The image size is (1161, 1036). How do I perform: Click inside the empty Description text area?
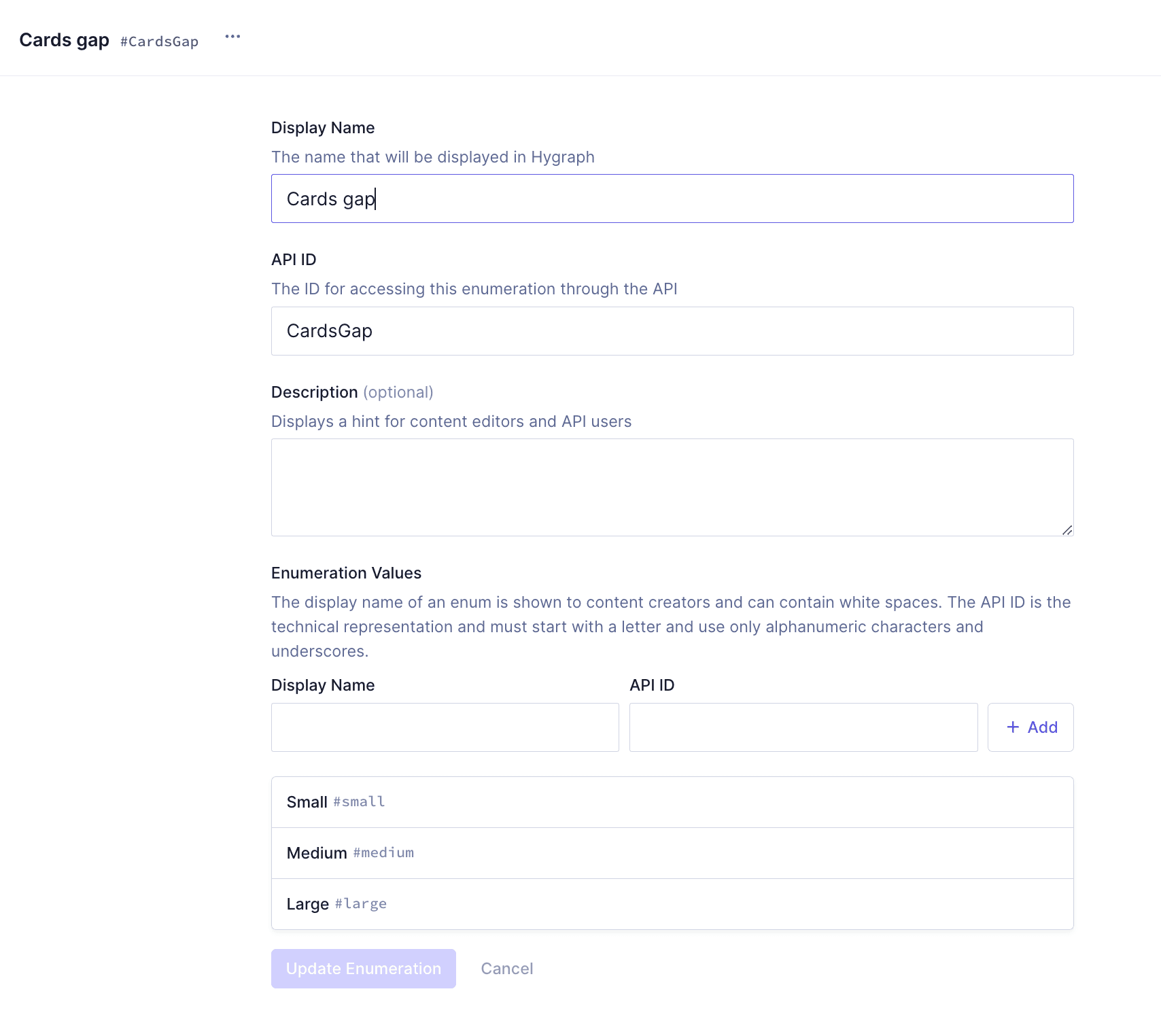(x=672, y=487)
